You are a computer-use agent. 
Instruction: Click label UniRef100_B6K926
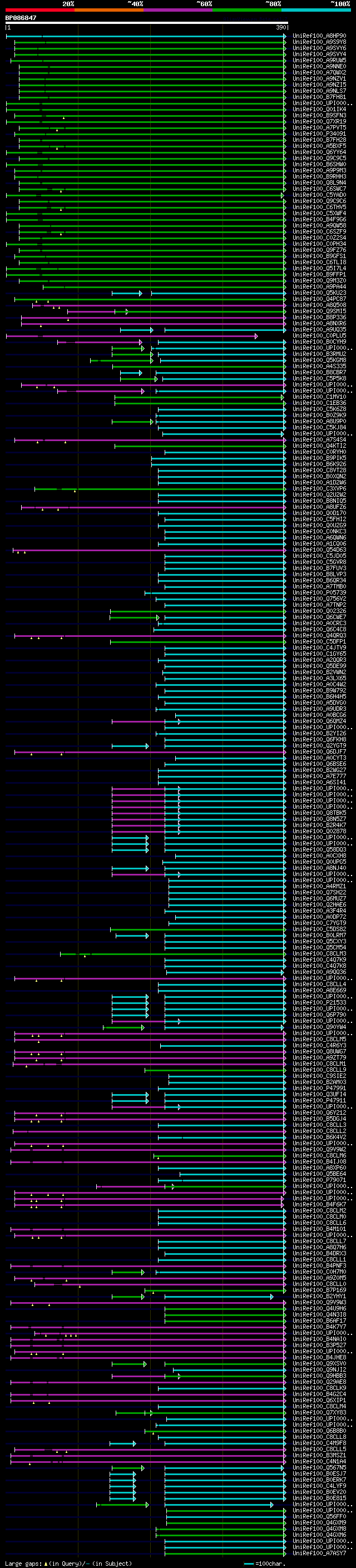(x=319, y=464)
